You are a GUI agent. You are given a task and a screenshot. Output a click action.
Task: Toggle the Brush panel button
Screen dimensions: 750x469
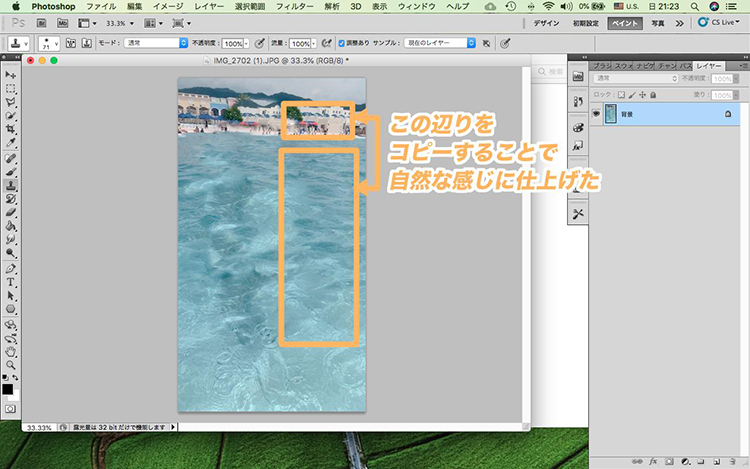click(71, 43)
